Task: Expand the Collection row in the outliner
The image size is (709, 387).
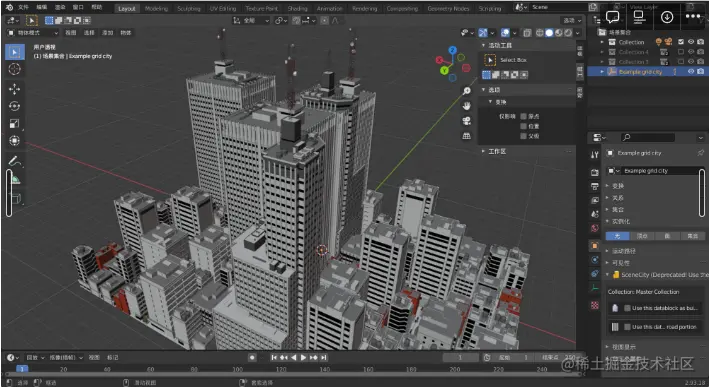Action: click(x=602, y=42)
